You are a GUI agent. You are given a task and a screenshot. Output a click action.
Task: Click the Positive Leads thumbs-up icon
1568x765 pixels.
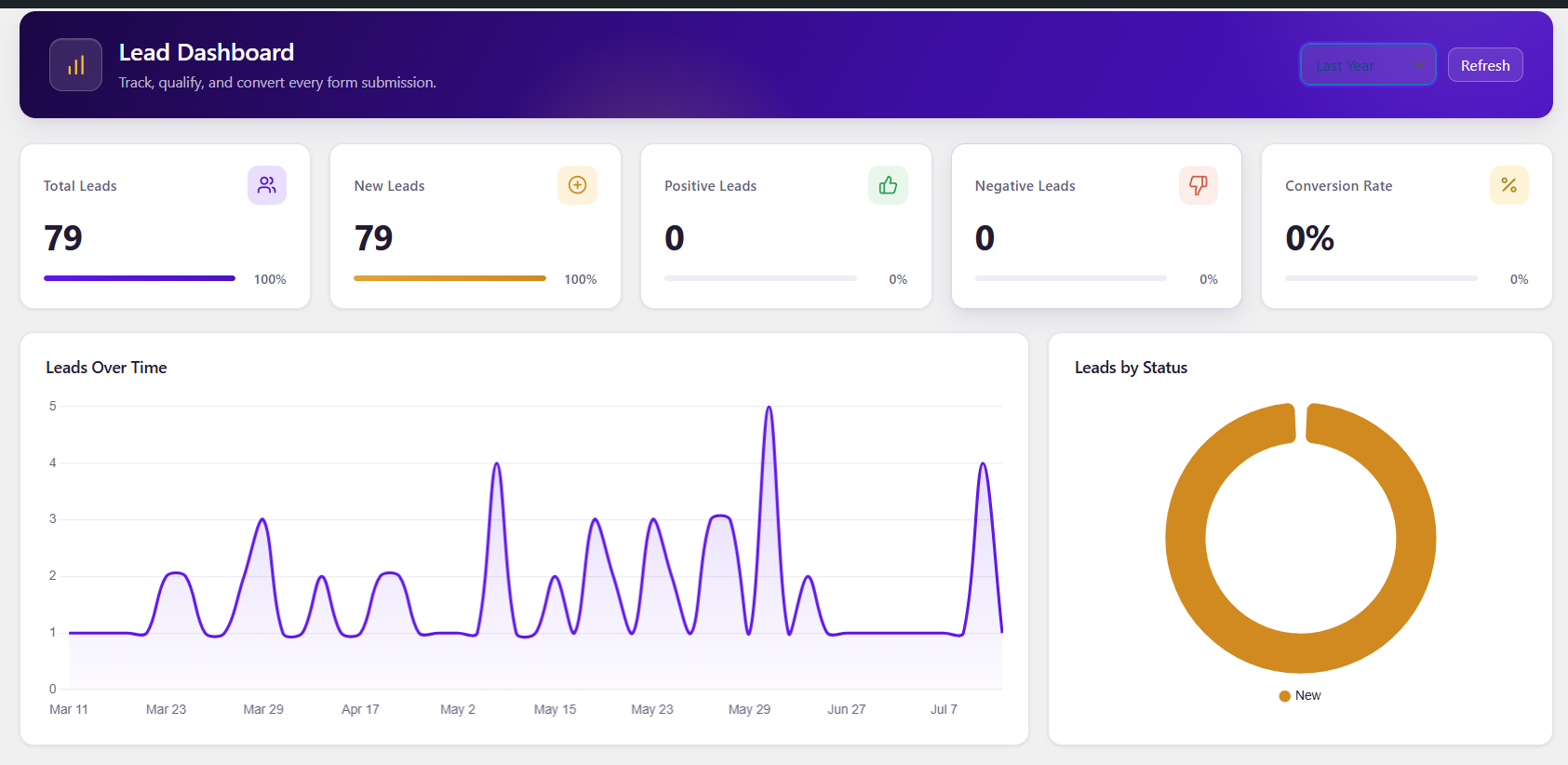(x=888, y=185)
